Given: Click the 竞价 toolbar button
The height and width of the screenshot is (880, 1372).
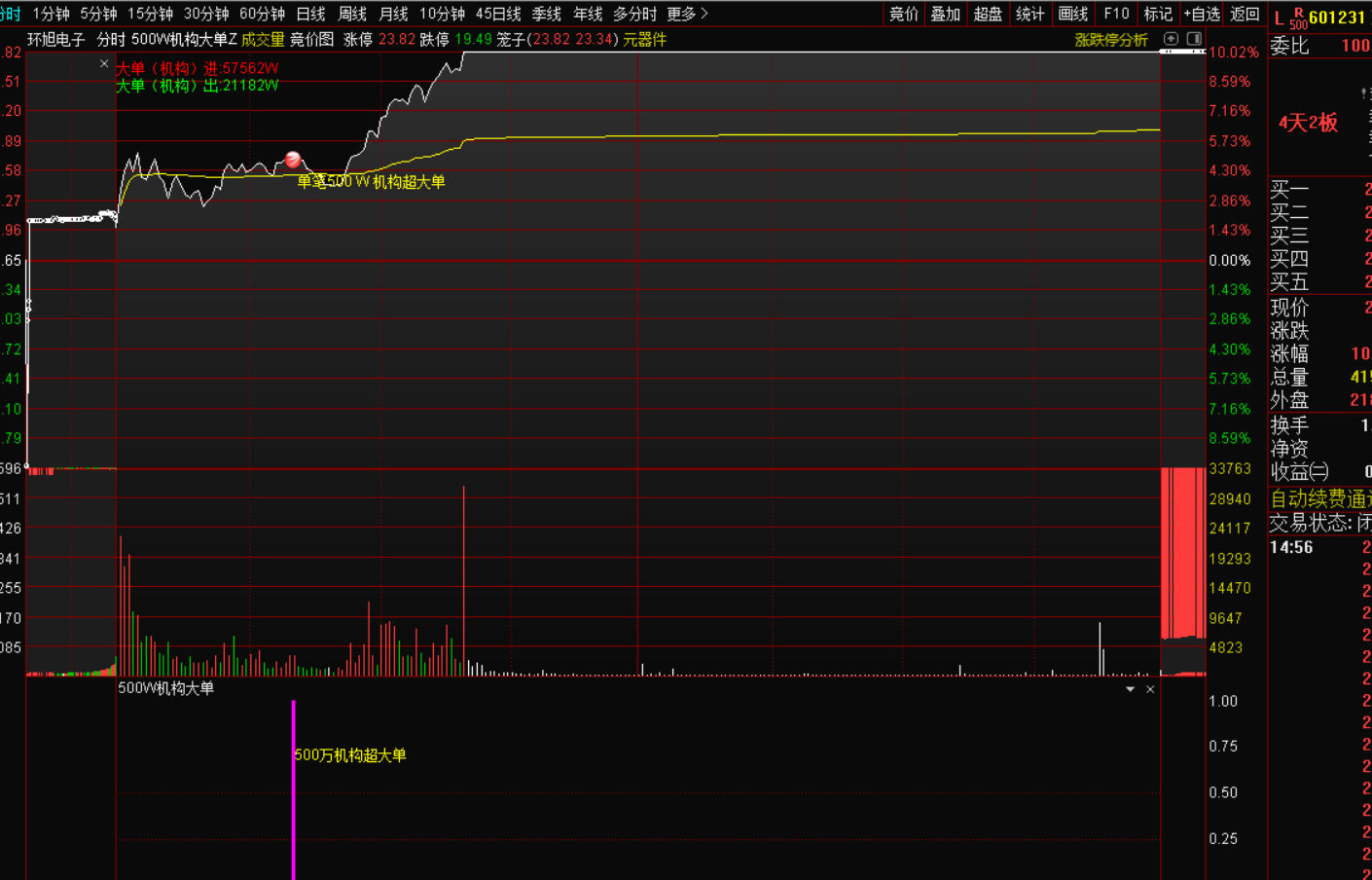Looking at the screenshot, I should [903, 14].
